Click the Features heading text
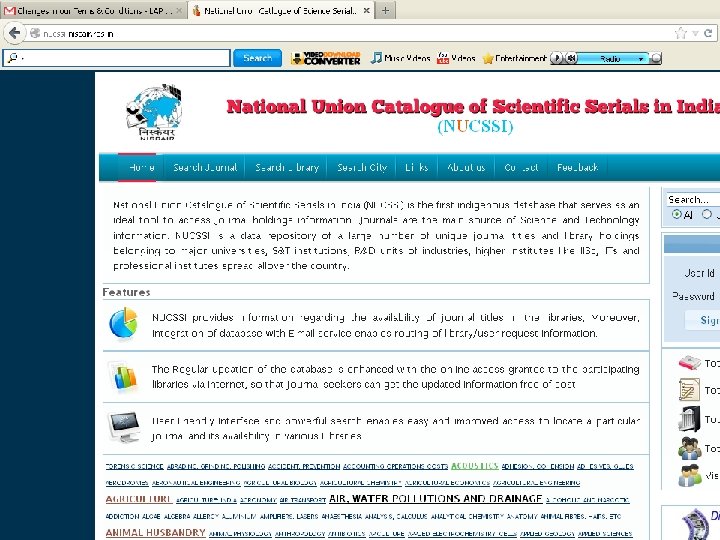 (x=126, y=292)
